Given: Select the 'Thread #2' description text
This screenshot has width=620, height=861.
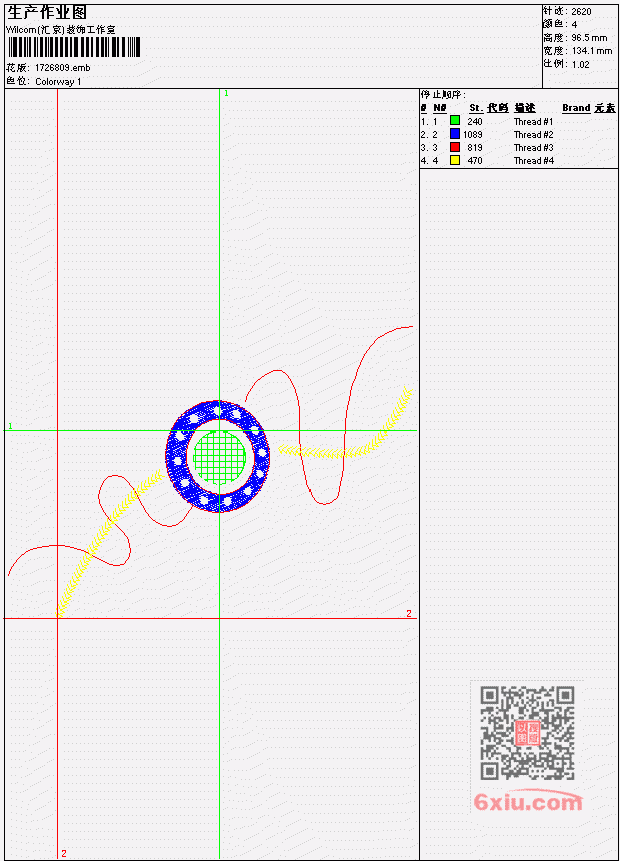Looking at the screenshot, I should (533, 135).
